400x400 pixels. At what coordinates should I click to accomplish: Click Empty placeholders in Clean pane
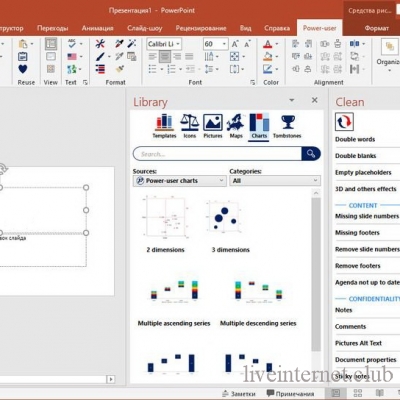point(363,172)
